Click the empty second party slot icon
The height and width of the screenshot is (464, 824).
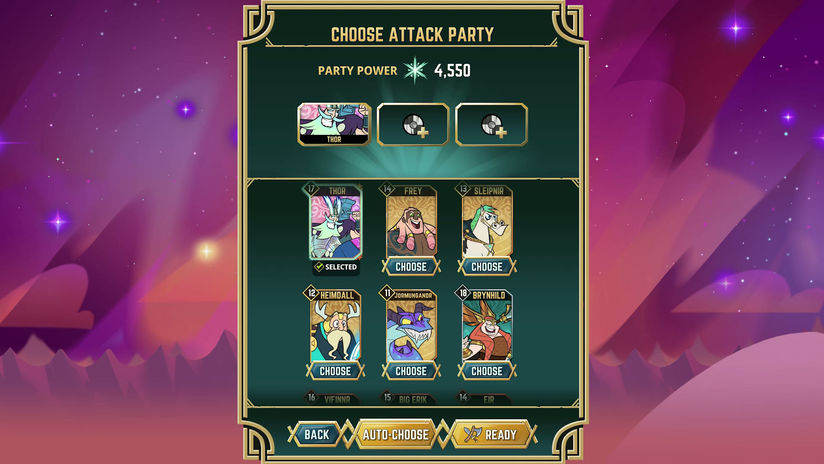(414, 125)
